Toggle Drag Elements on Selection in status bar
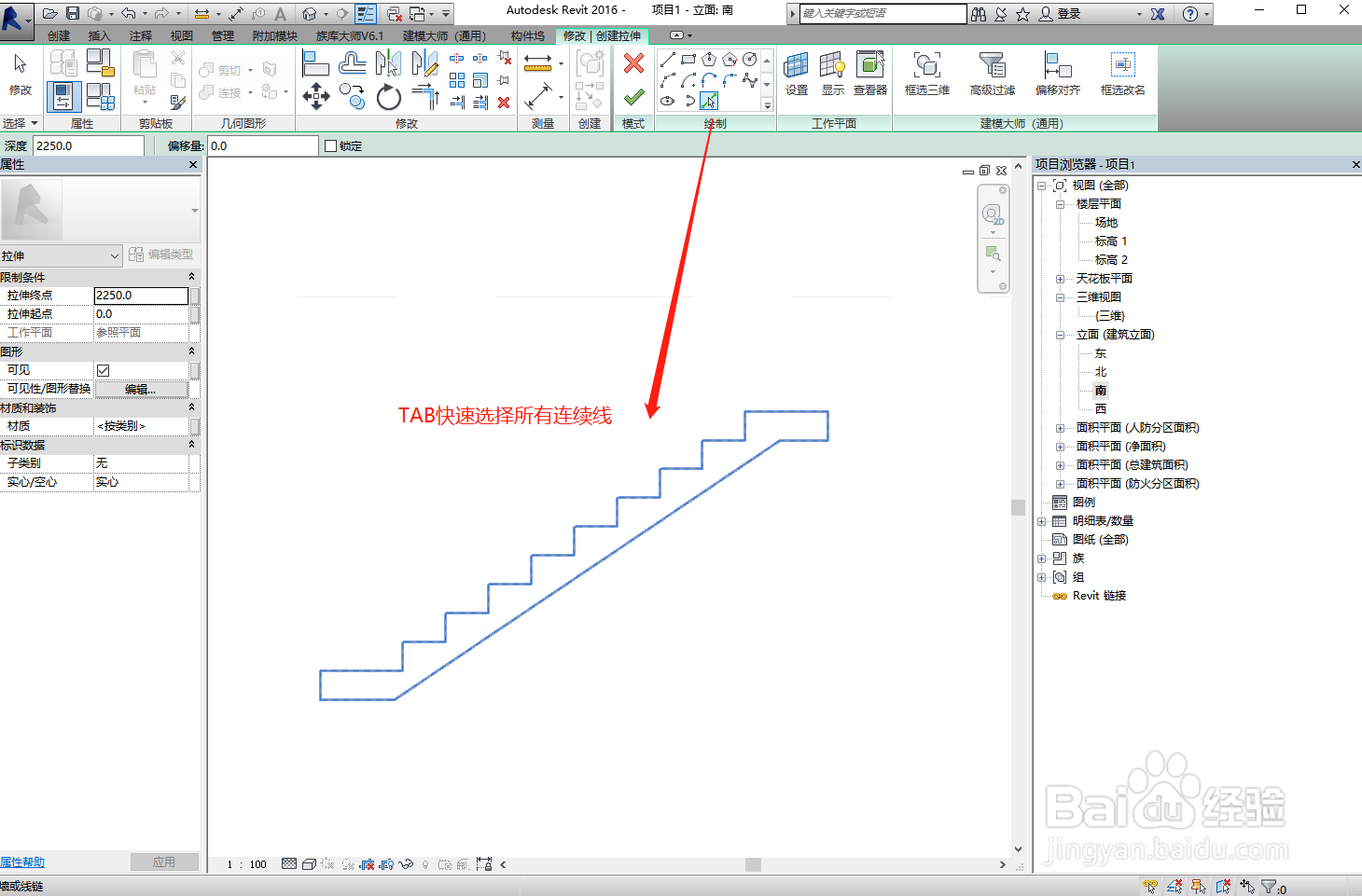The width and height of the screenshot is (1362, 896). (1247, 887)
